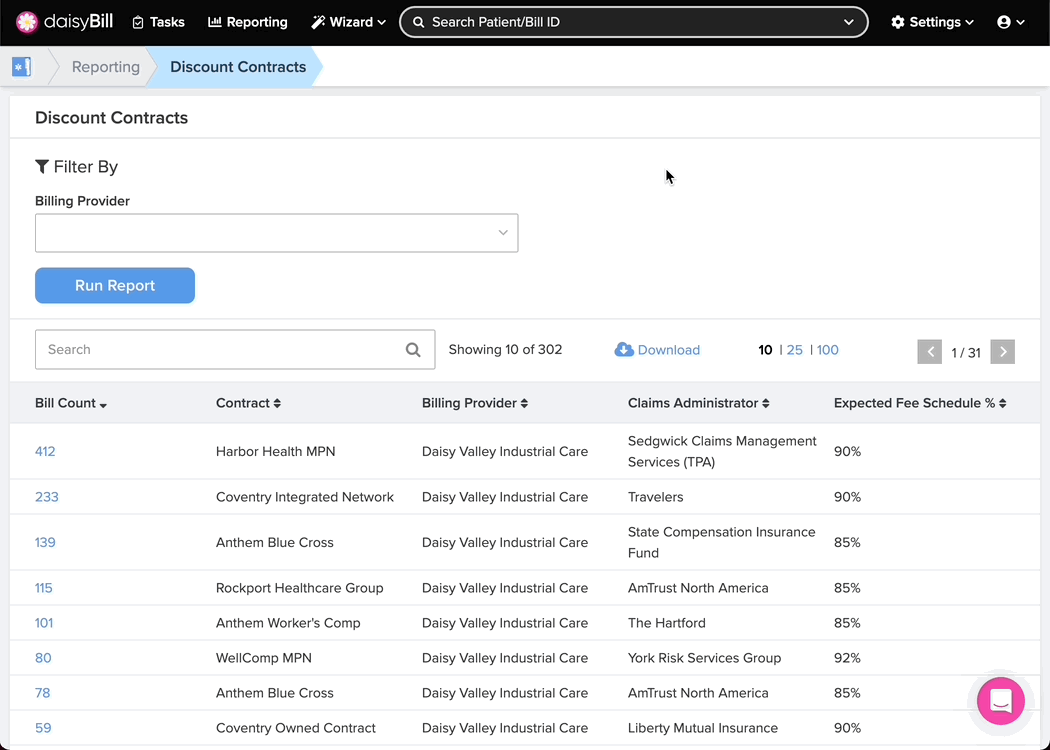Click the Travelers claims administrator cell
This screenshot has width=1050, height=750.
pos(656,497)
